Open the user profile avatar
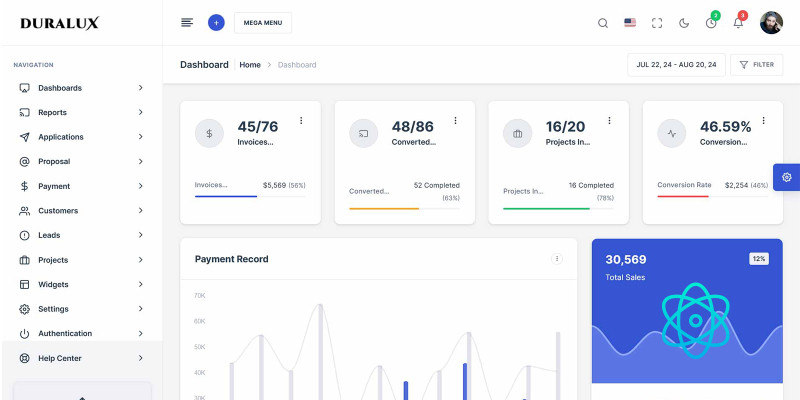The width and height of the screenshot is (800, 400). tap(771, 23)
